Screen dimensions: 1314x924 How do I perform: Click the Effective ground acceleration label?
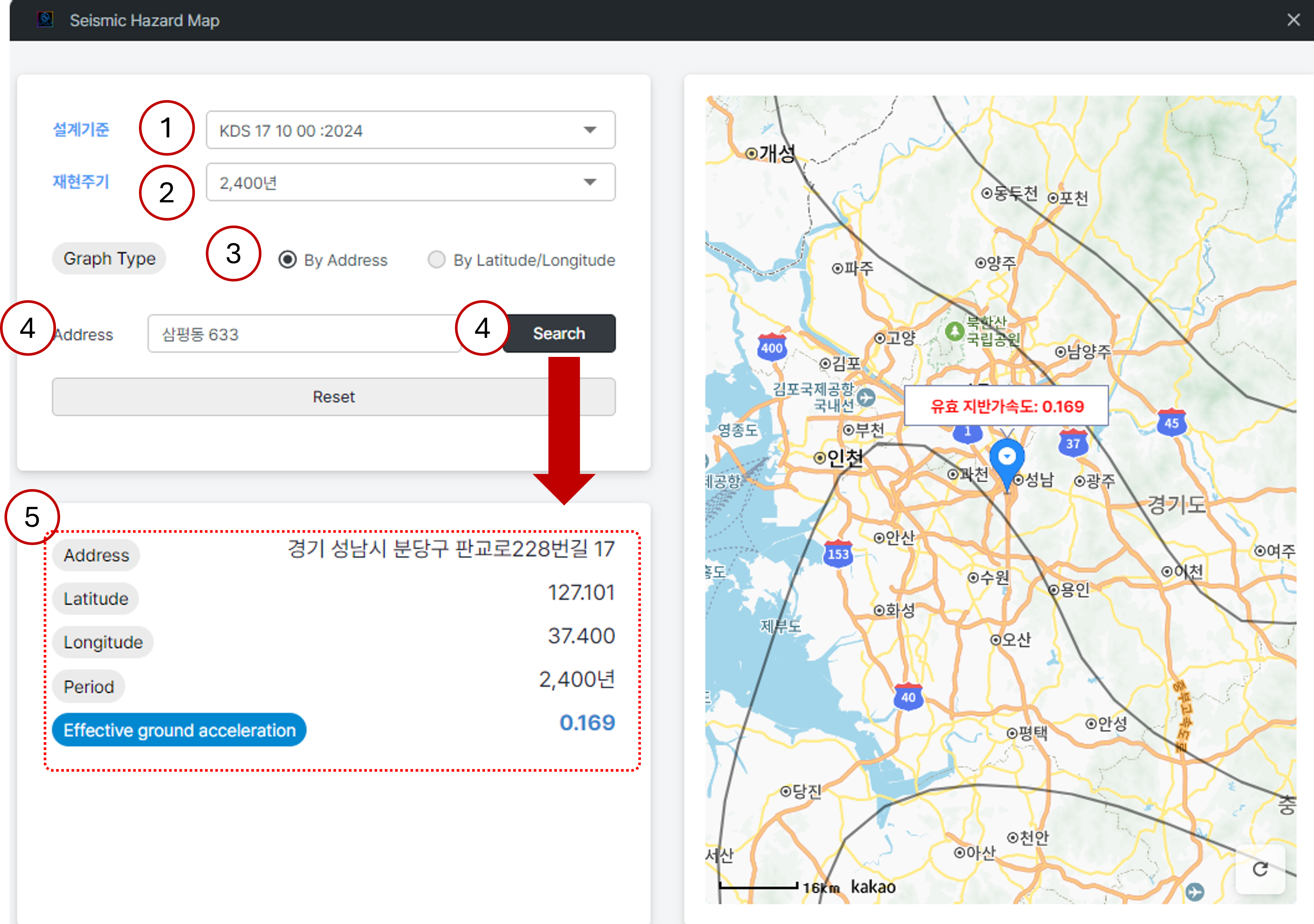[x=179, y=730]
